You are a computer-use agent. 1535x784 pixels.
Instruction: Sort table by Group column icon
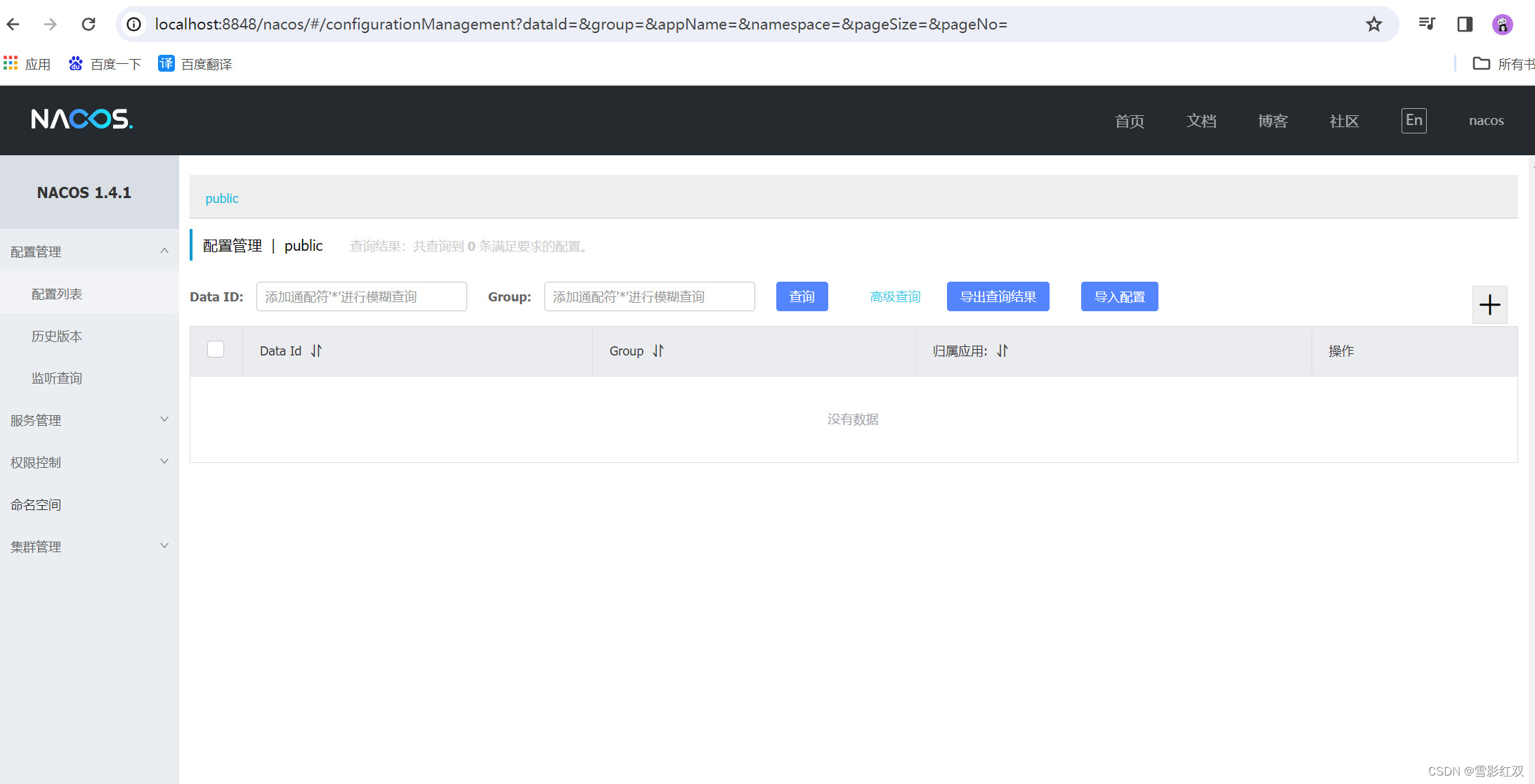658,351
